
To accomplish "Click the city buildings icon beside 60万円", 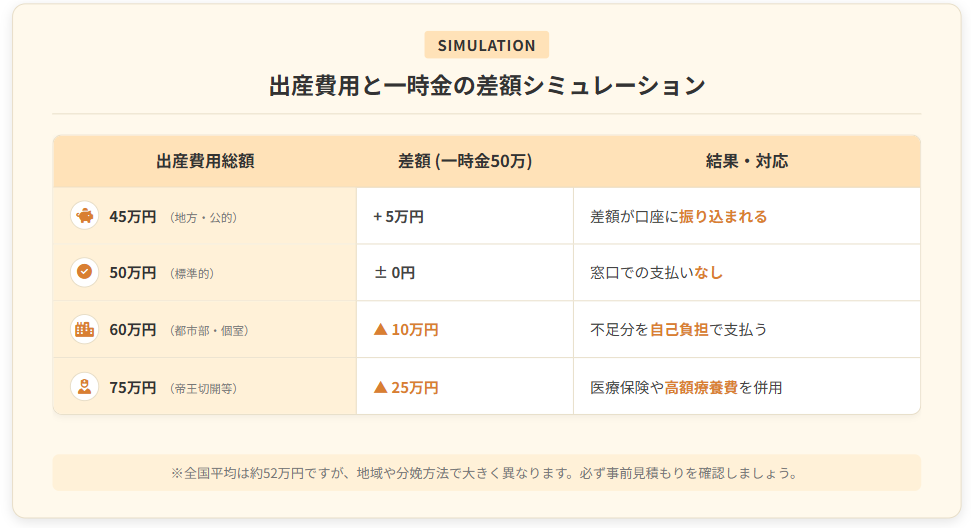I will [85, 329].
